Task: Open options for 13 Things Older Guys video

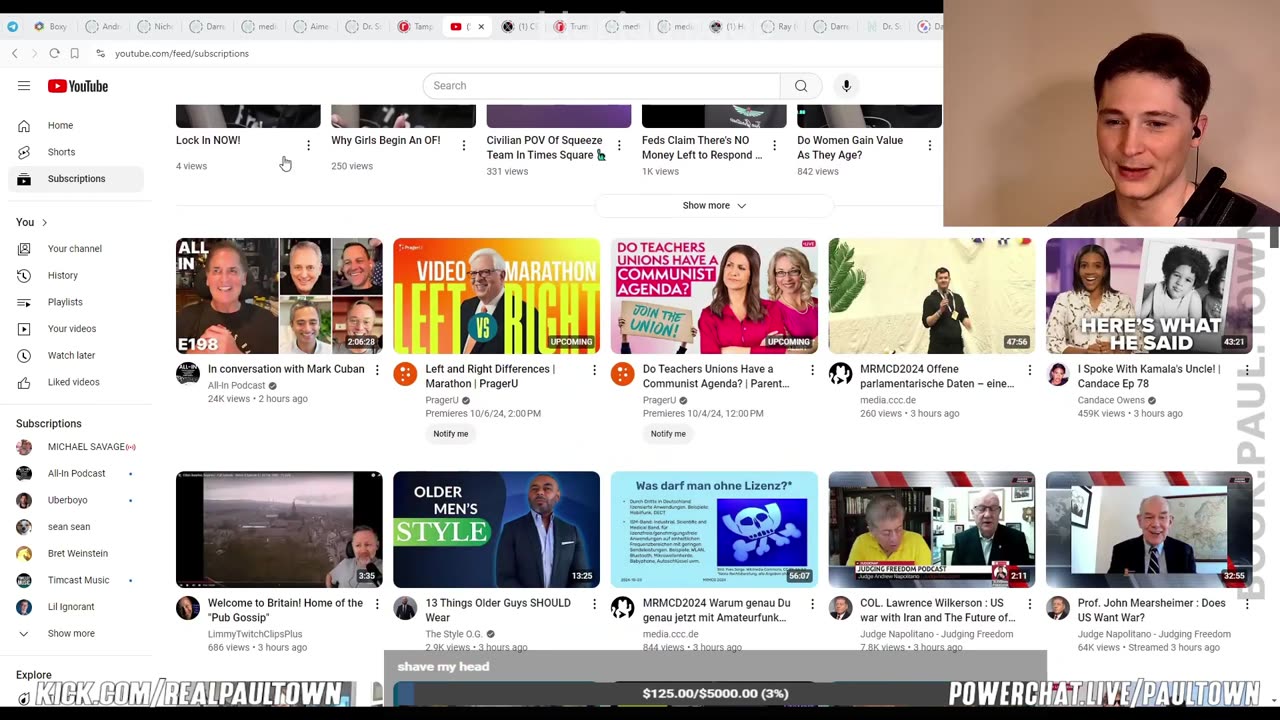Action: click(594, 604)
